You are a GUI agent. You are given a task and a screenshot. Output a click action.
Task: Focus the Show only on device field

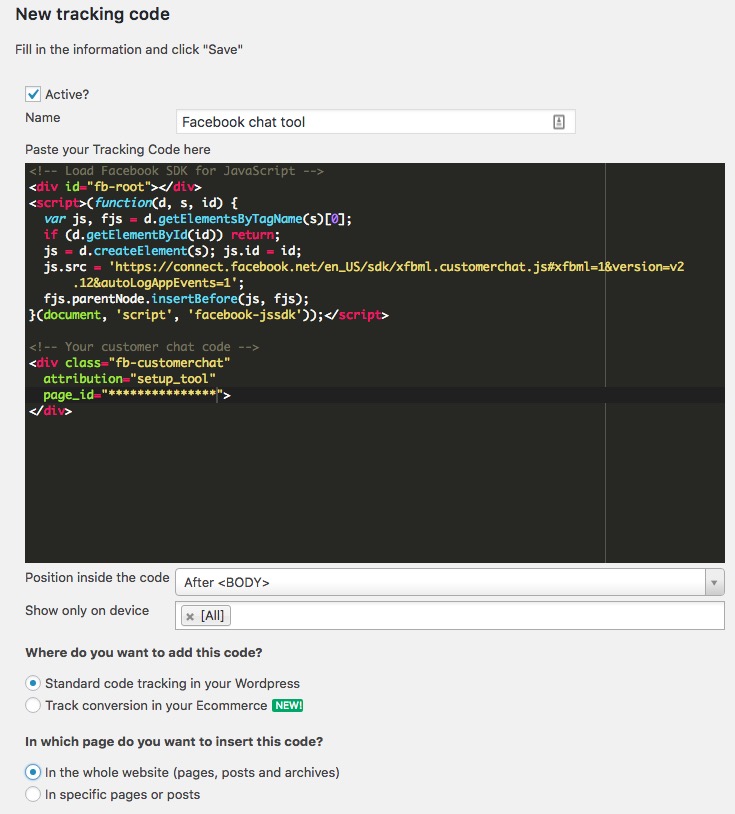tap(450, 616)
